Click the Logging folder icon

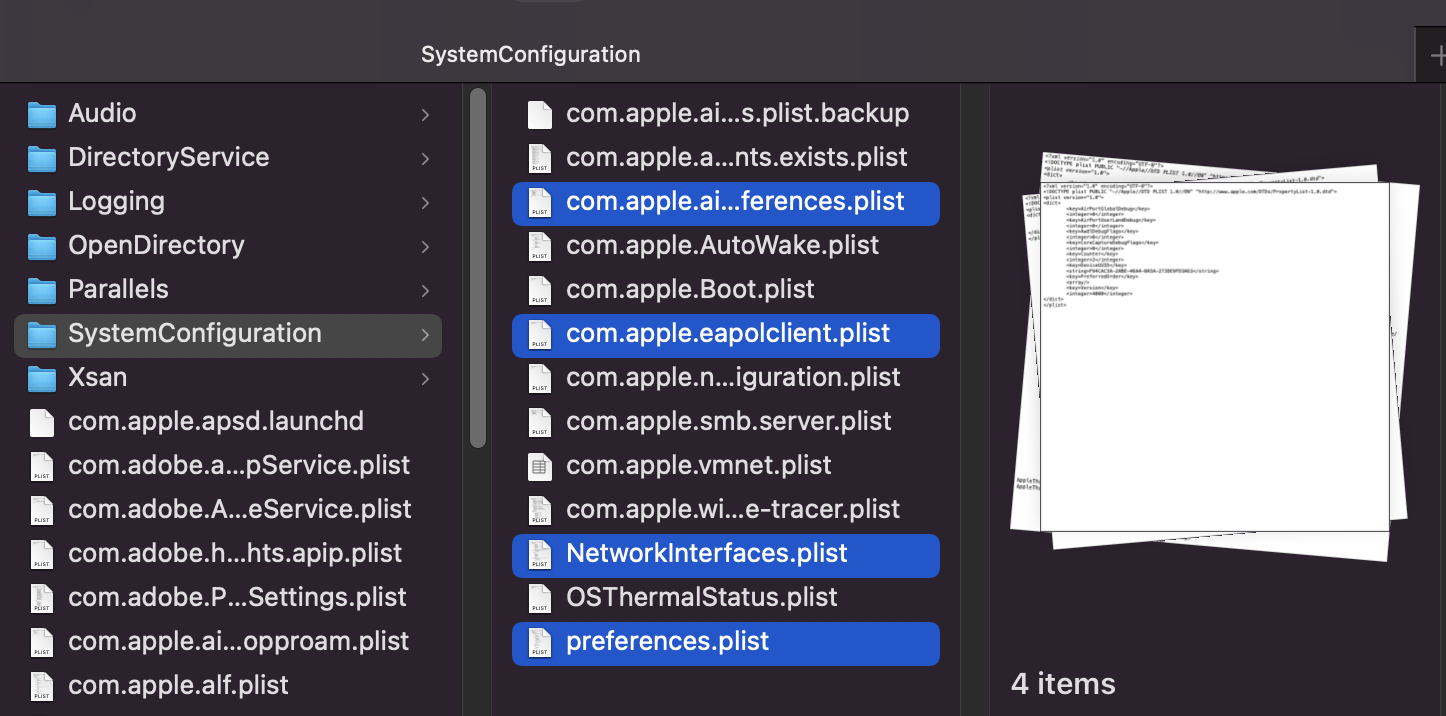(41, 201)
